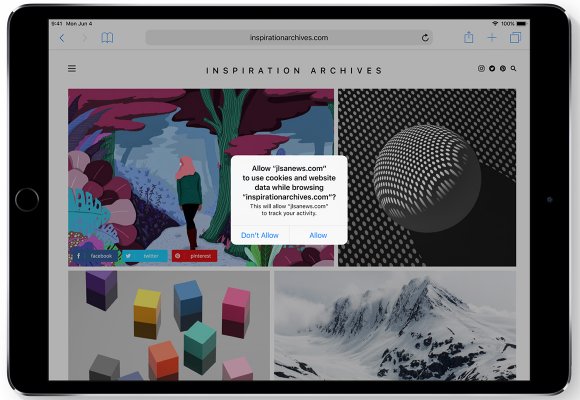Show all tabs overview icon
Image resolution: width=580 pixels, height=400 pixels.
pyautogui.click(x=515, y=38)
